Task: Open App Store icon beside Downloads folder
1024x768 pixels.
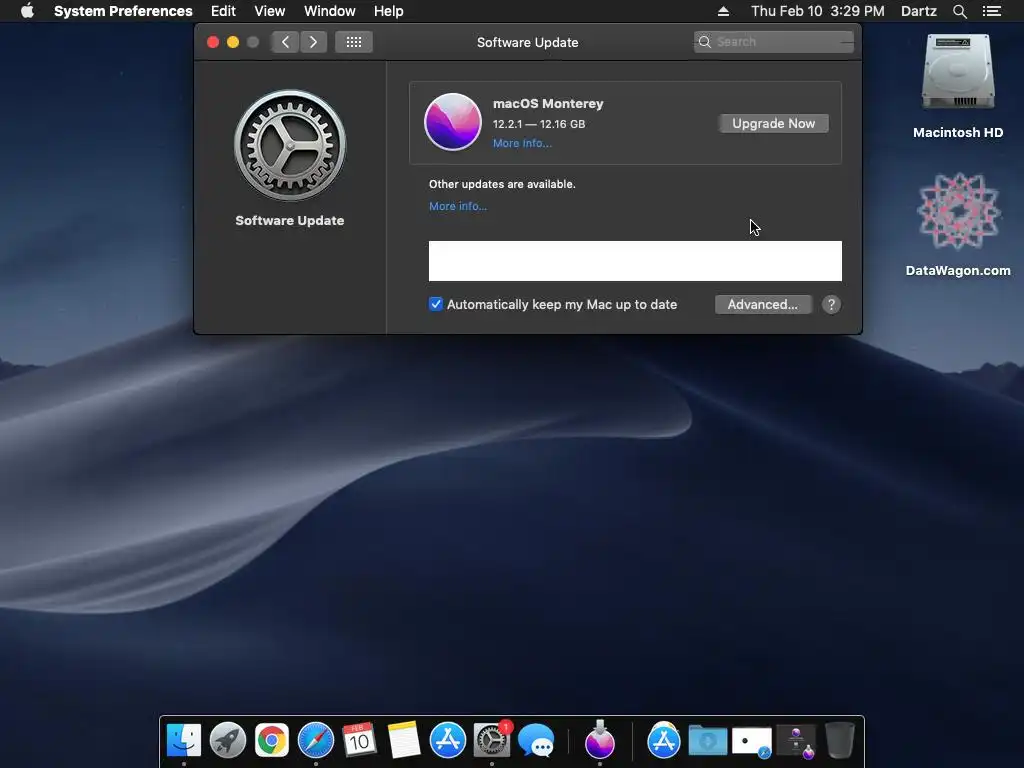Action: click(664, 740)
